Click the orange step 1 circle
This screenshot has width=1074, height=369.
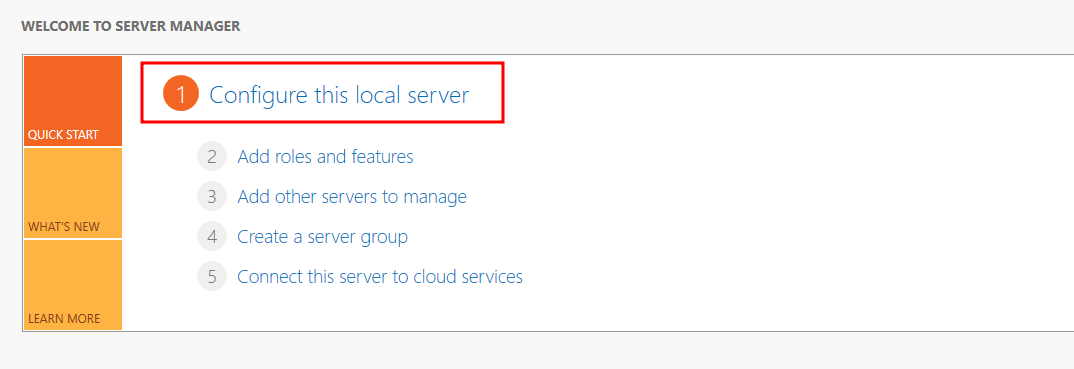(x=181, y=94)
